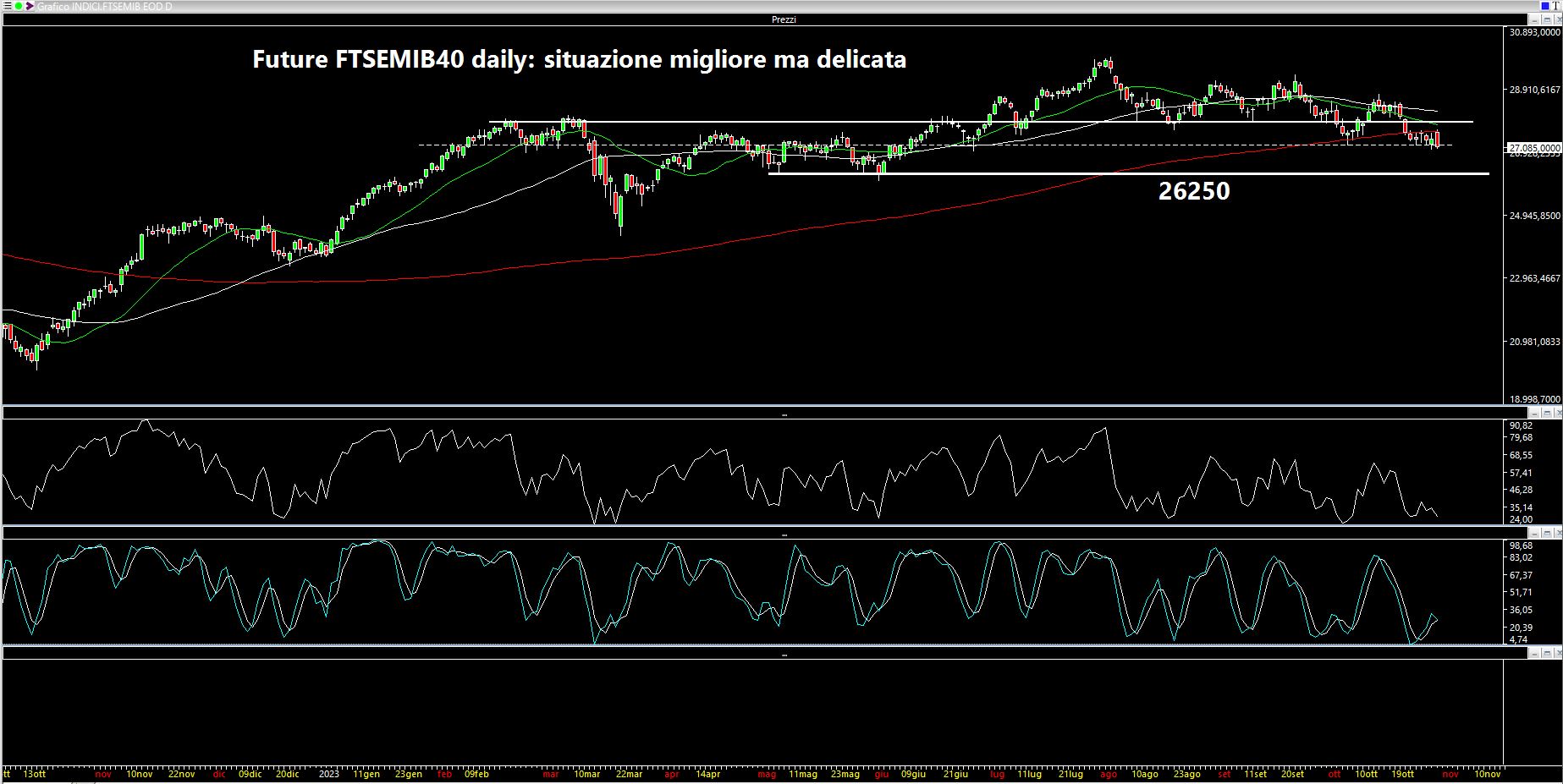Screen dimensions: 1563x784
Task: Click price axis value 24.945,8500
Action: tap(1534, 216)
